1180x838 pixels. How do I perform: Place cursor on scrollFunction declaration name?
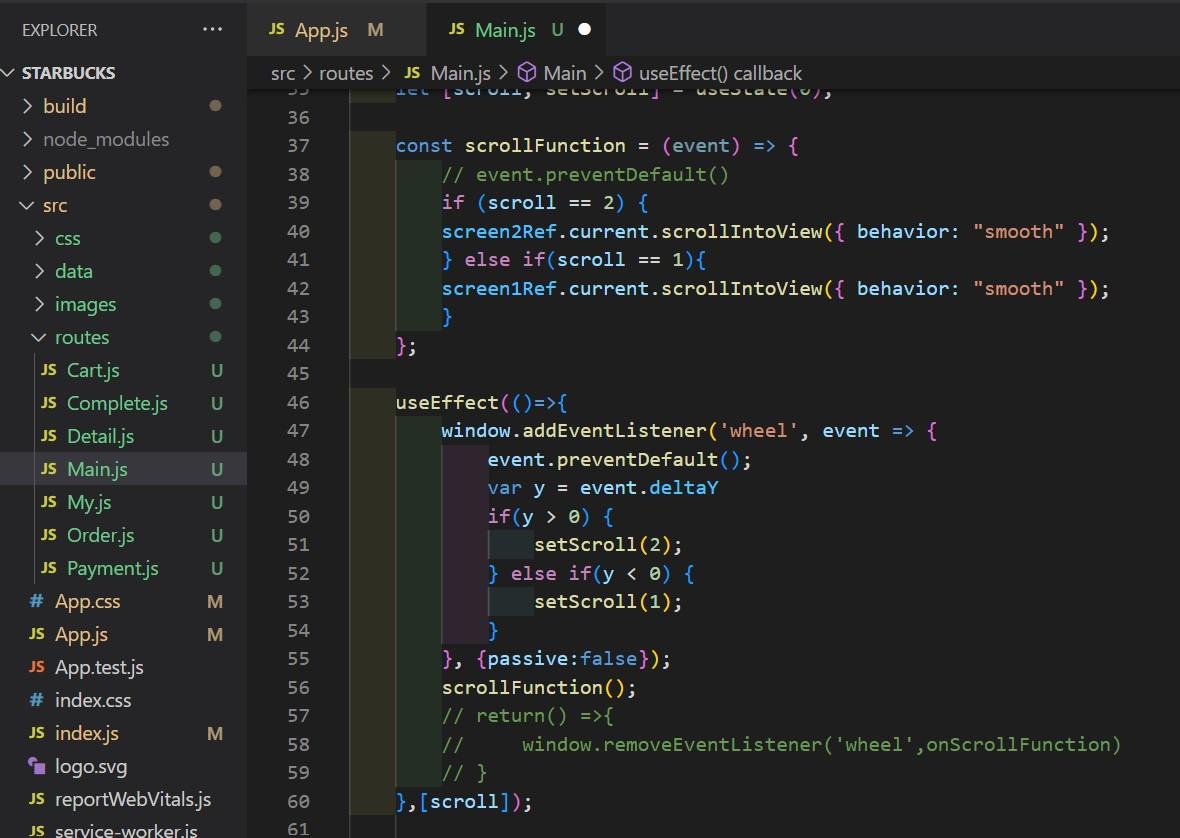coord(545,145)
